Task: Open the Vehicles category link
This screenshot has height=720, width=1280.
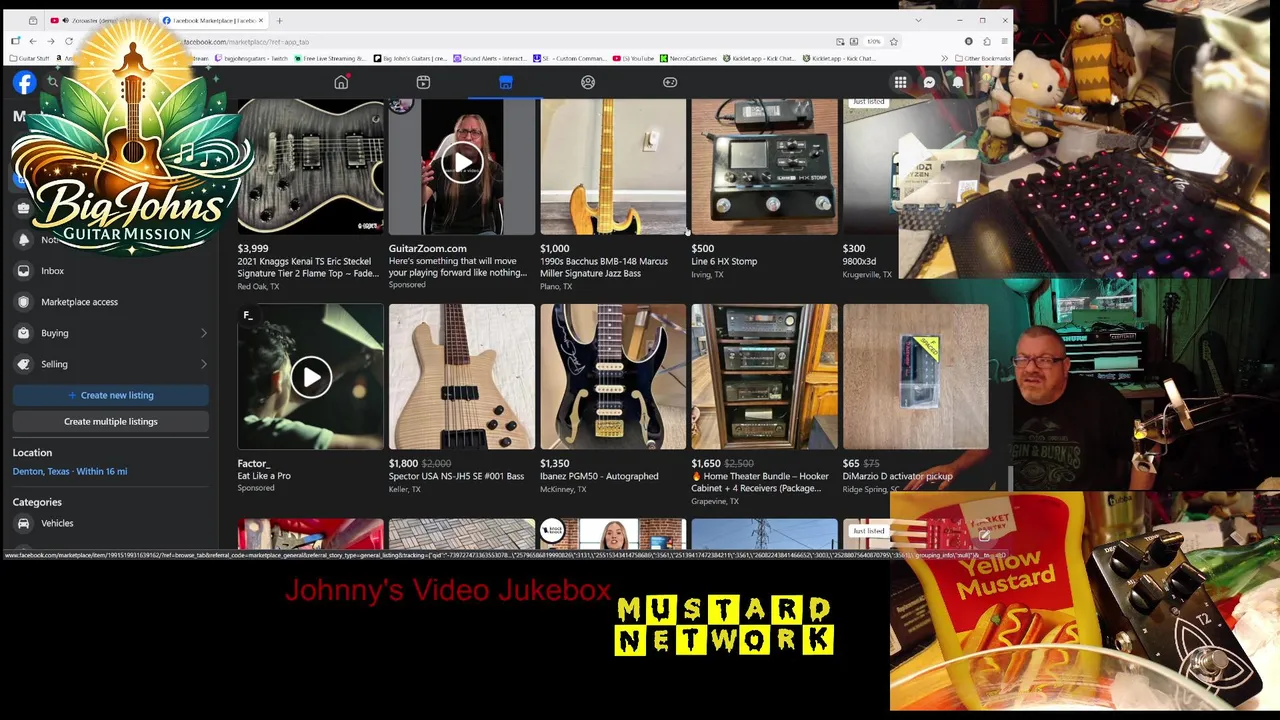Action: (x=57, y=523)
